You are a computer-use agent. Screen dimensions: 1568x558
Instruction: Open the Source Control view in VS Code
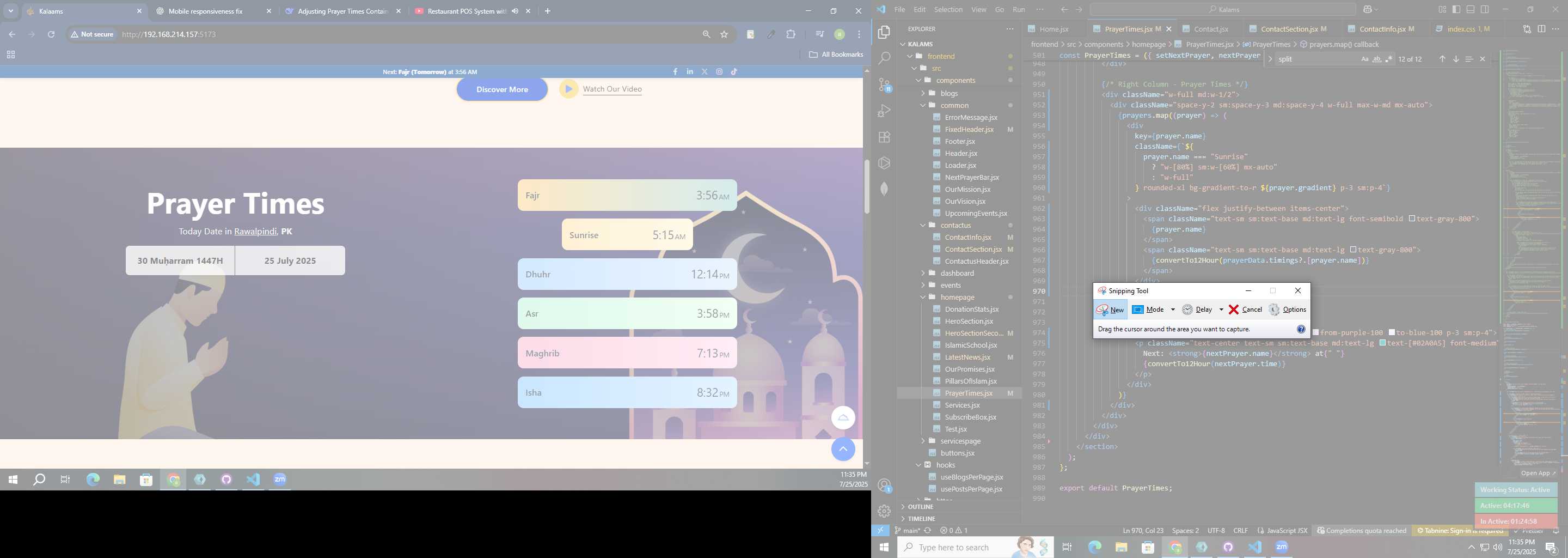coord(884,84)
